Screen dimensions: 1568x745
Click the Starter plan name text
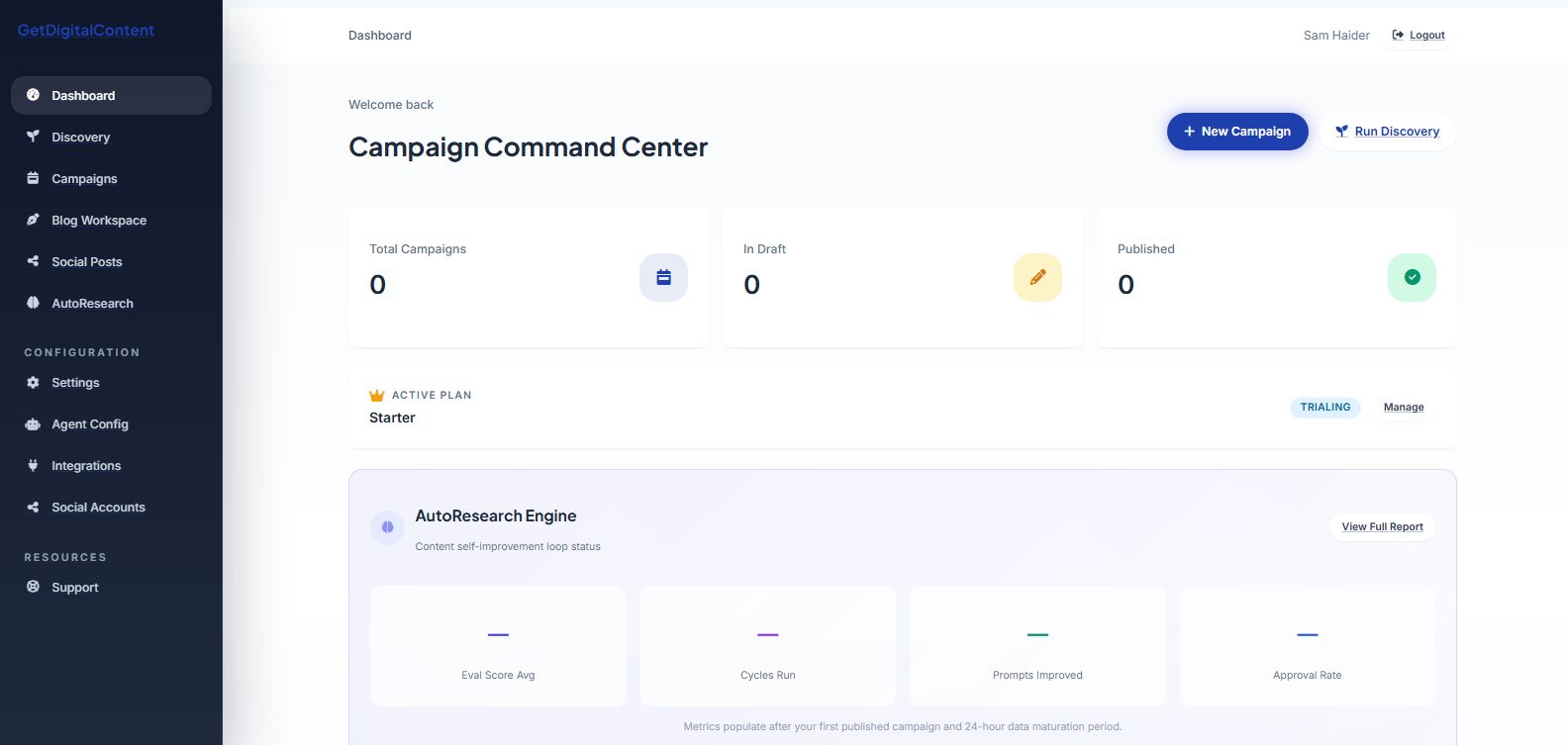pos(392,418)
